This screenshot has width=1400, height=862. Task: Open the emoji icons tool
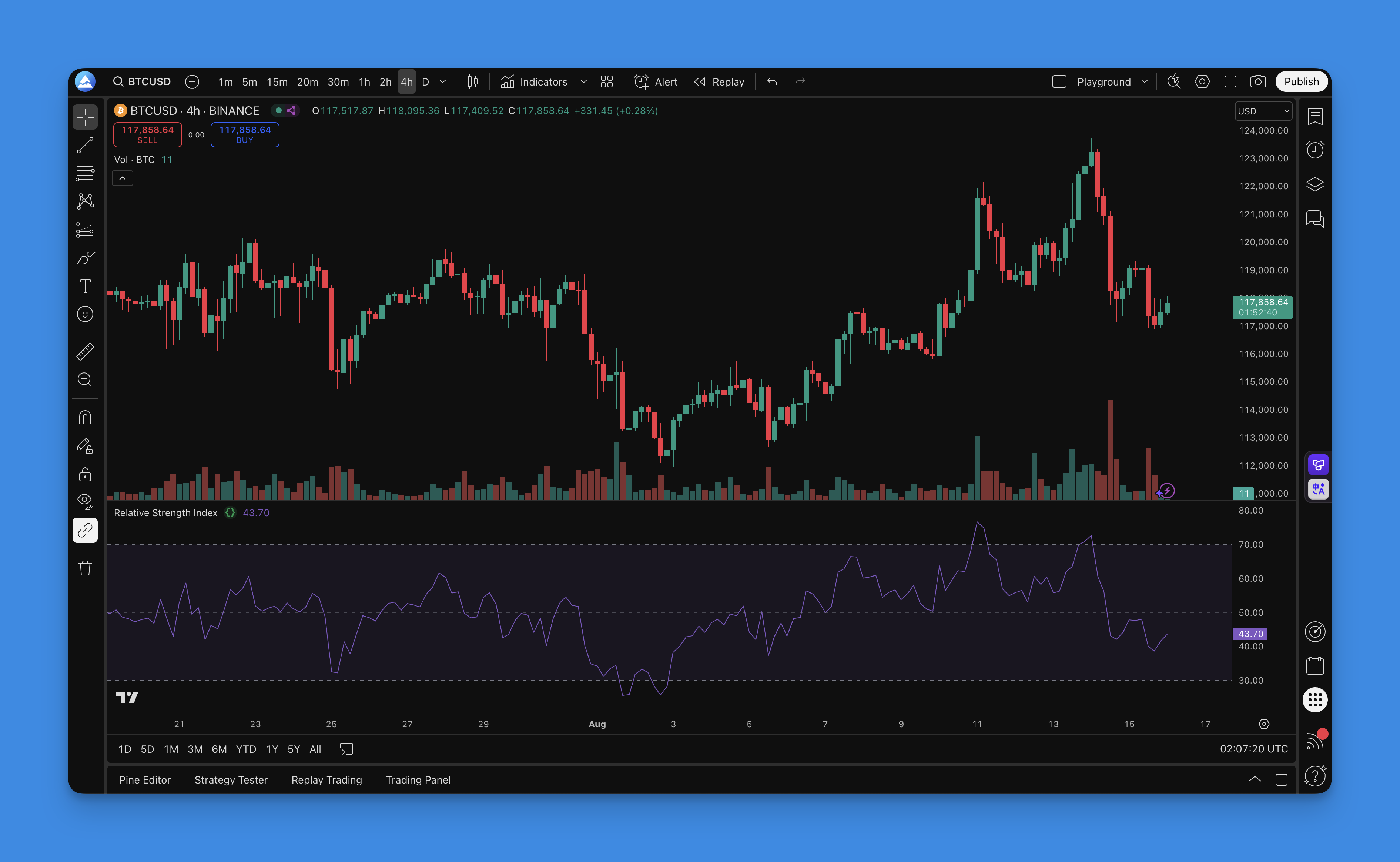pyautogui.click(x=85, y=314)
